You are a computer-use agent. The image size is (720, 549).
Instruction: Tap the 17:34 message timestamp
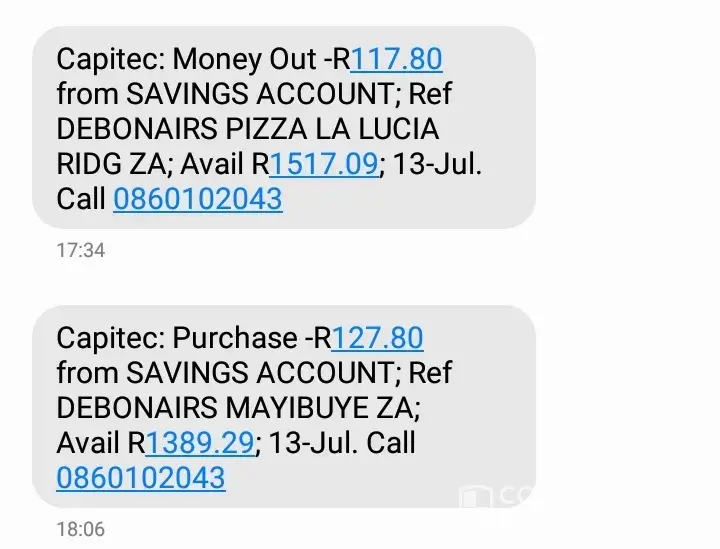80,251
